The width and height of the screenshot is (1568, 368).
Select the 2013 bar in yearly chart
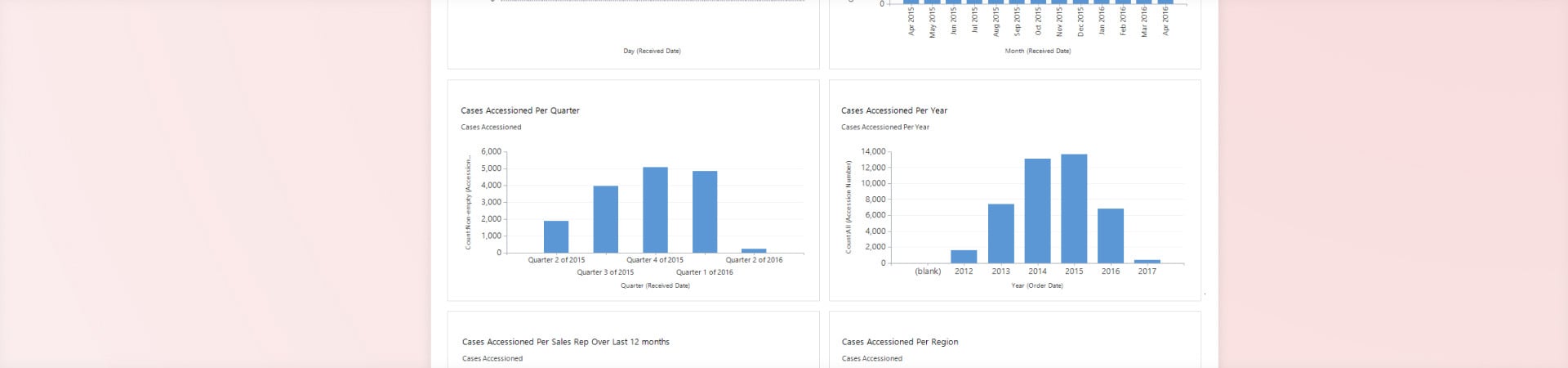[x=1000, y=234]
